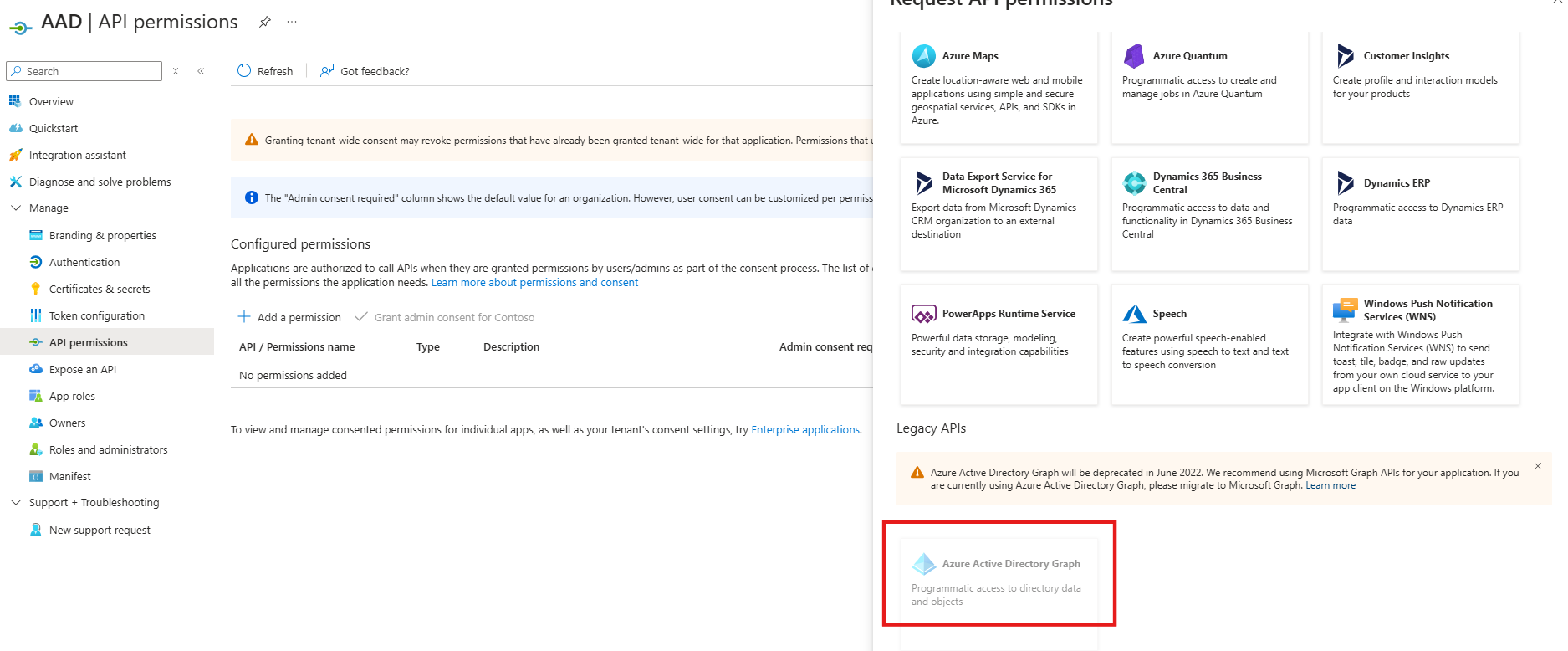Click the Certificates & secrets key icon
This screenshot has height=651, width=1568.
coord(36,289)
